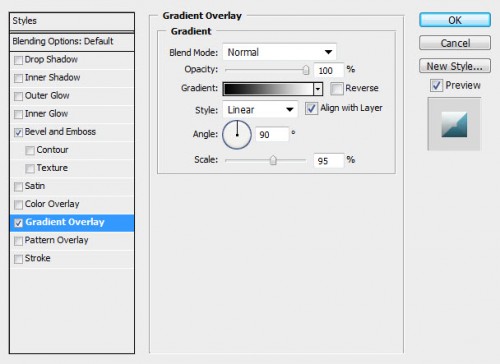Uncheck the Bevel and Emboss checkbox
The height and width of the screenshot is (364, 500).
[x=18, y=132]
